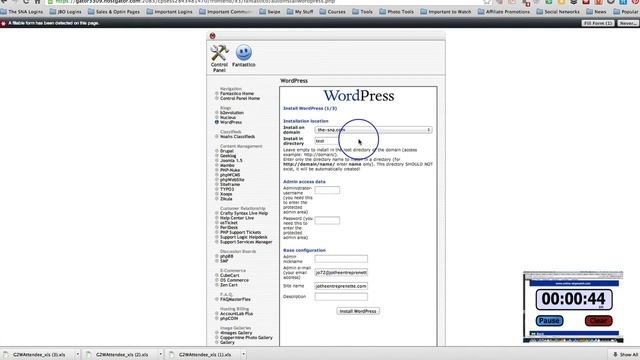Viewport: 640px width, 360px height.
Task: Open Joomla 1.5 installer link
Action: (x=231, y=161)
